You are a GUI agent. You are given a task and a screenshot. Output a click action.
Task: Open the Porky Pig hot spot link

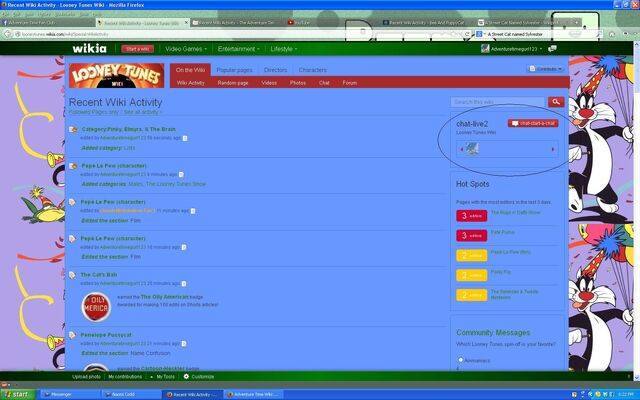point(501,272)
